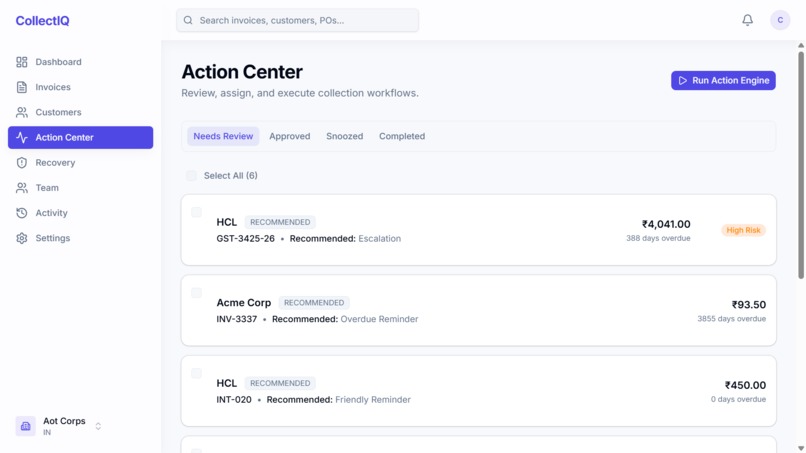Click the 0 days overdue text
Image resolution: width=806 pixels, height=453 pixels.
(x=738, y=399)
